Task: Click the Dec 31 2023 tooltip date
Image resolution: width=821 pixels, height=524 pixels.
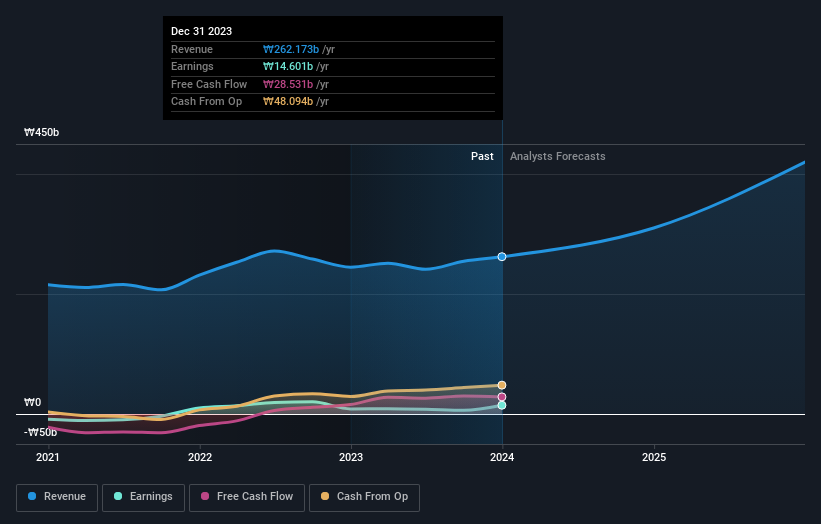Action: 202,31
